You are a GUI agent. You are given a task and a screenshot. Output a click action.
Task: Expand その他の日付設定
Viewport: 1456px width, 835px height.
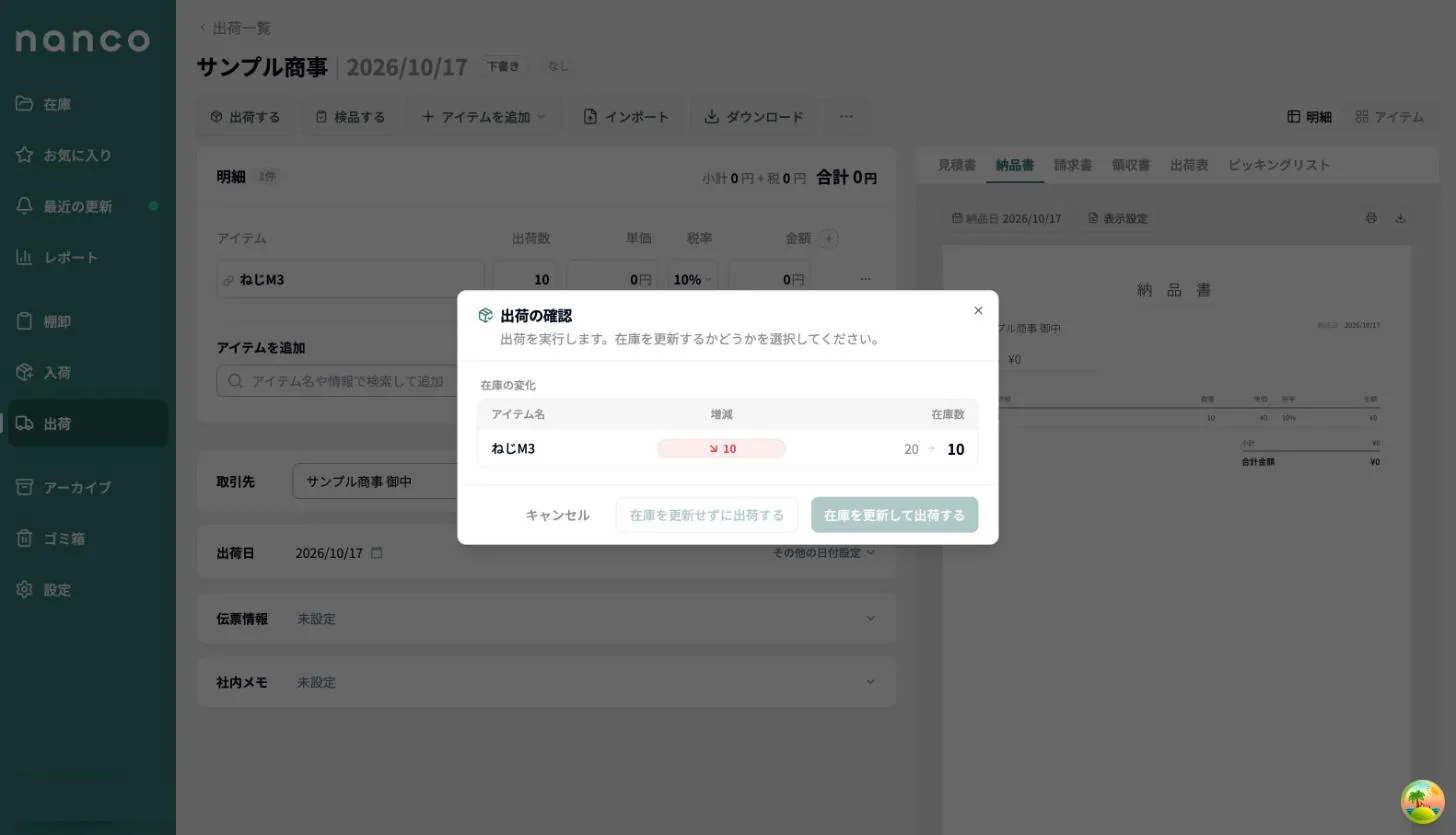[823, 552]
